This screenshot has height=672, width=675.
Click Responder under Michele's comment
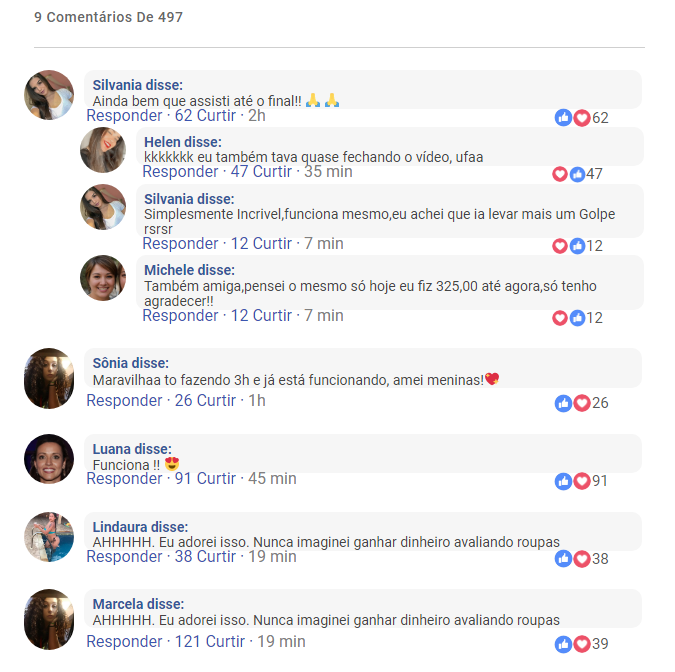[x=180, y=316]
